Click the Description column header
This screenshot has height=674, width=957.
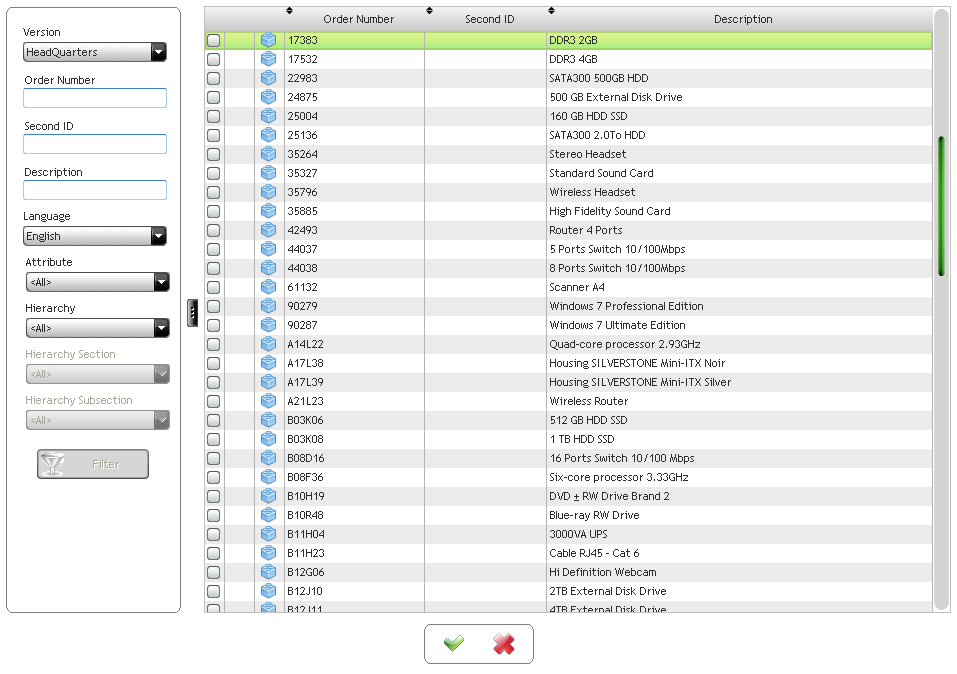[x=742, y=19]
